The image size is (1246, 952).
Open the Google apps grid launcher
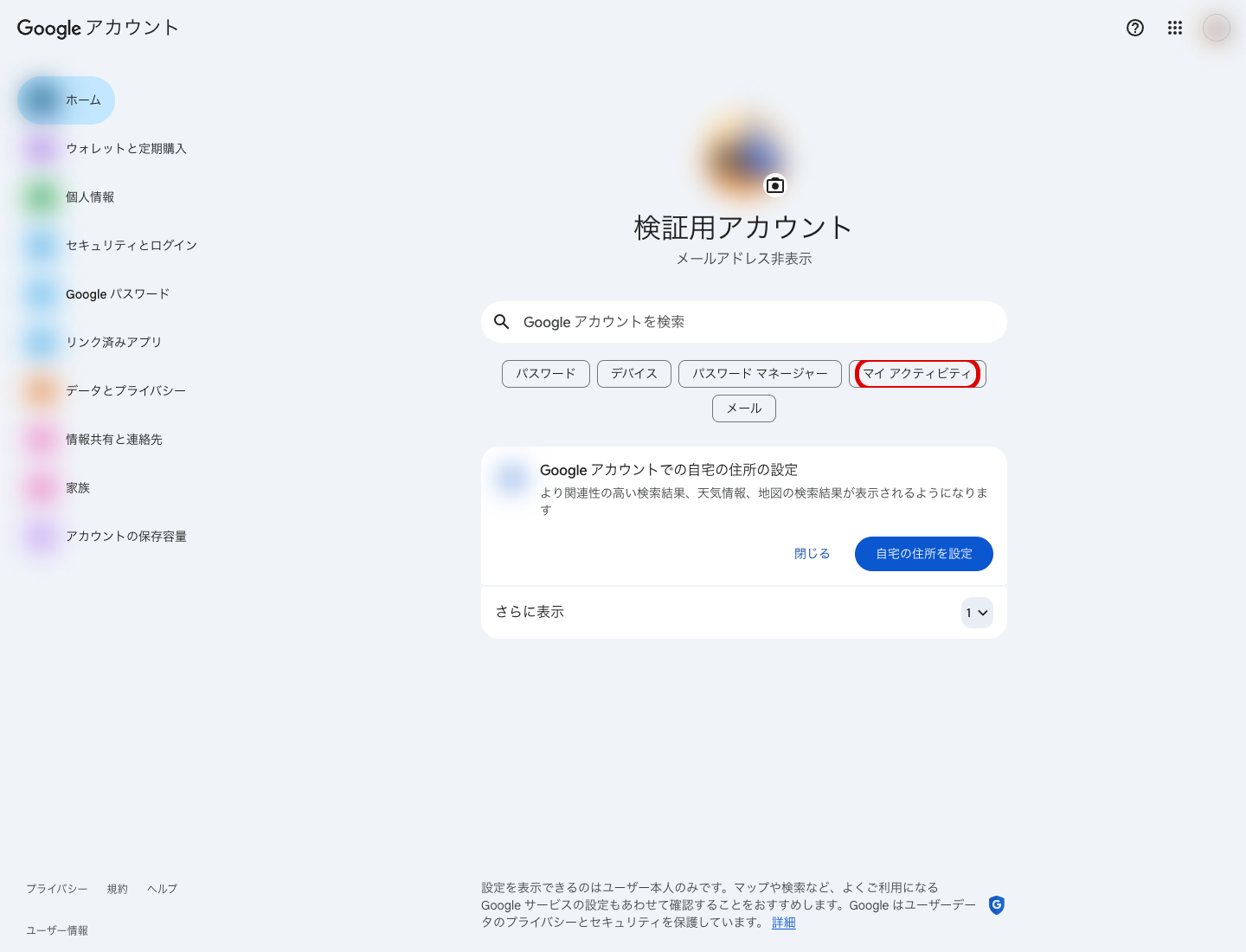click(1175, 28)
